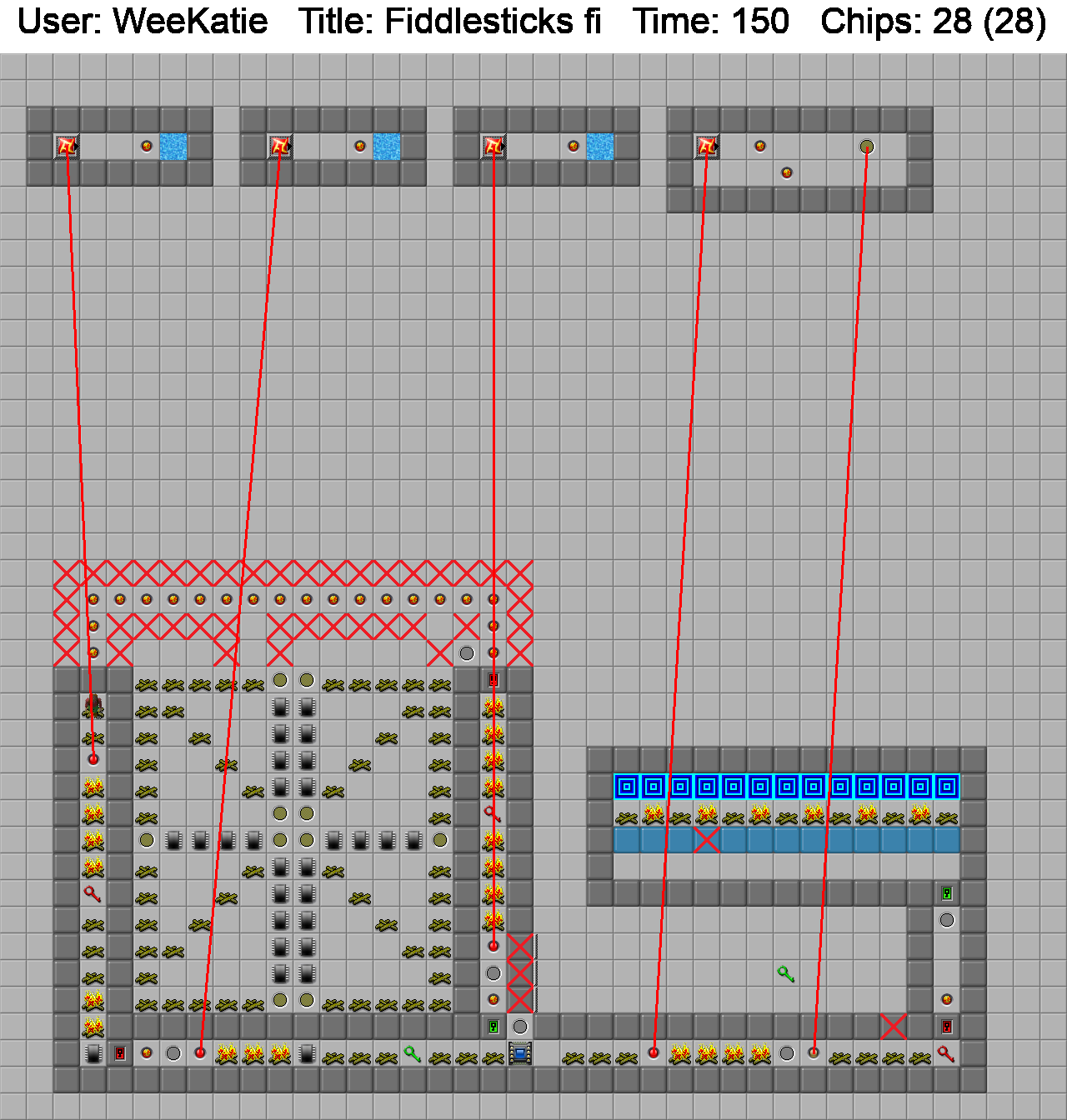Select the rightmost cyan teleport tile
This screenshot has height=1120, width=1067.
tap(947, 787)
